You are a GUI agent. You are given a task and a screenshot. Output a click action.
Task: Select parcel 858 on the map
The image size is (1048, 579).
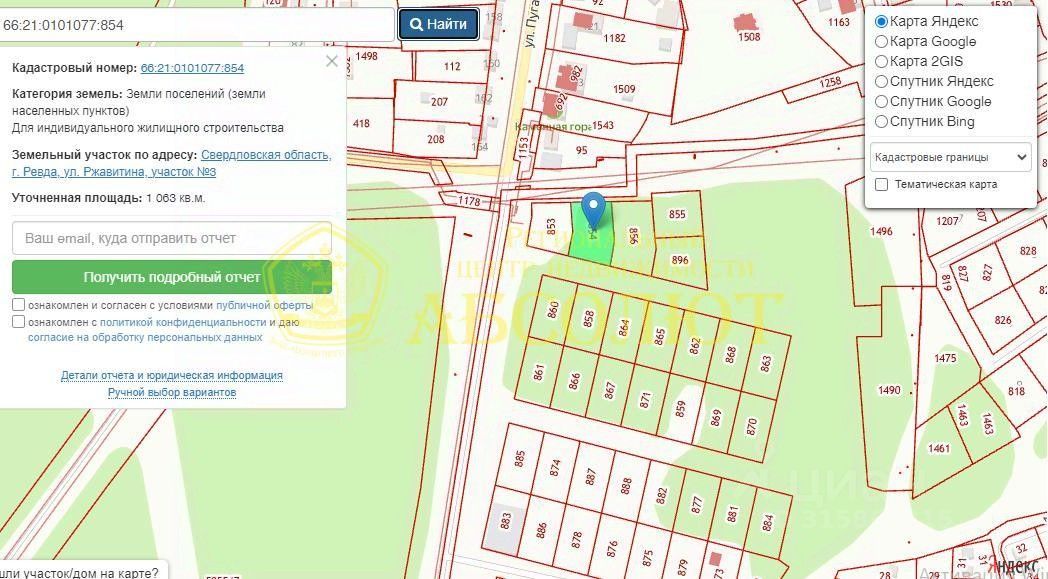click(589, 318)
